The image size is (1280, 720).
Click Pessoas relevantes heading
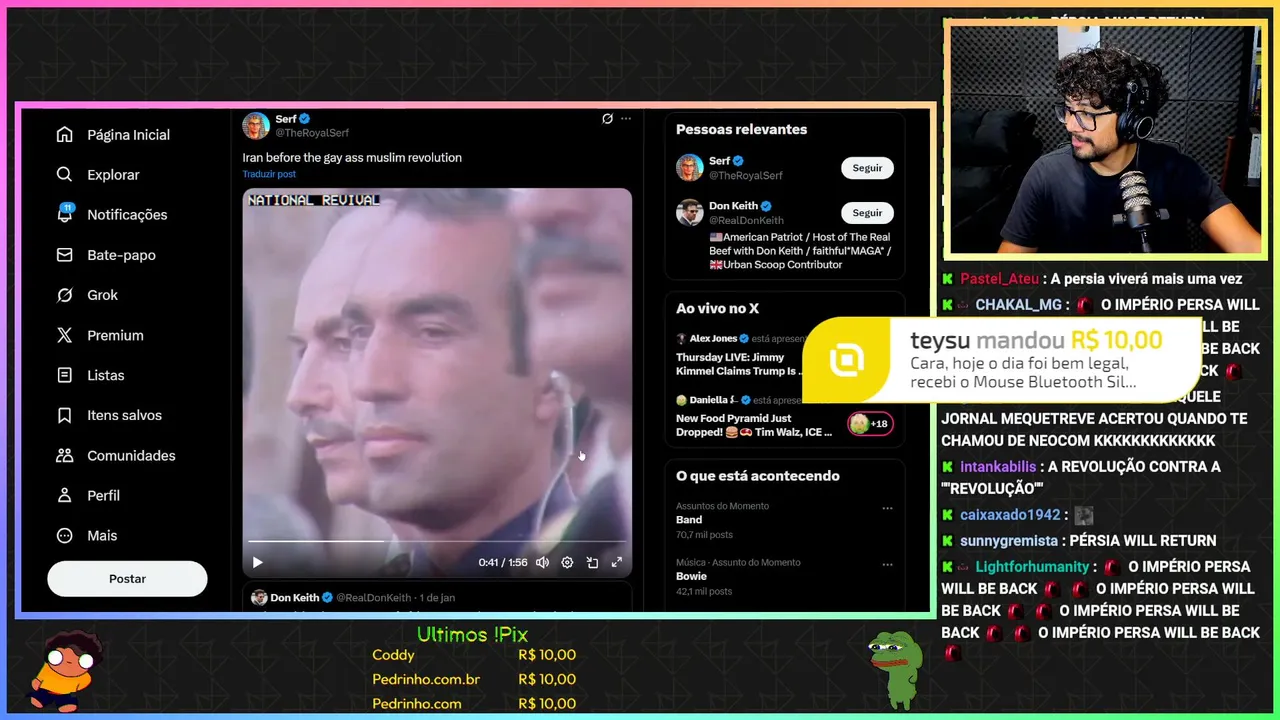(741, 129)
